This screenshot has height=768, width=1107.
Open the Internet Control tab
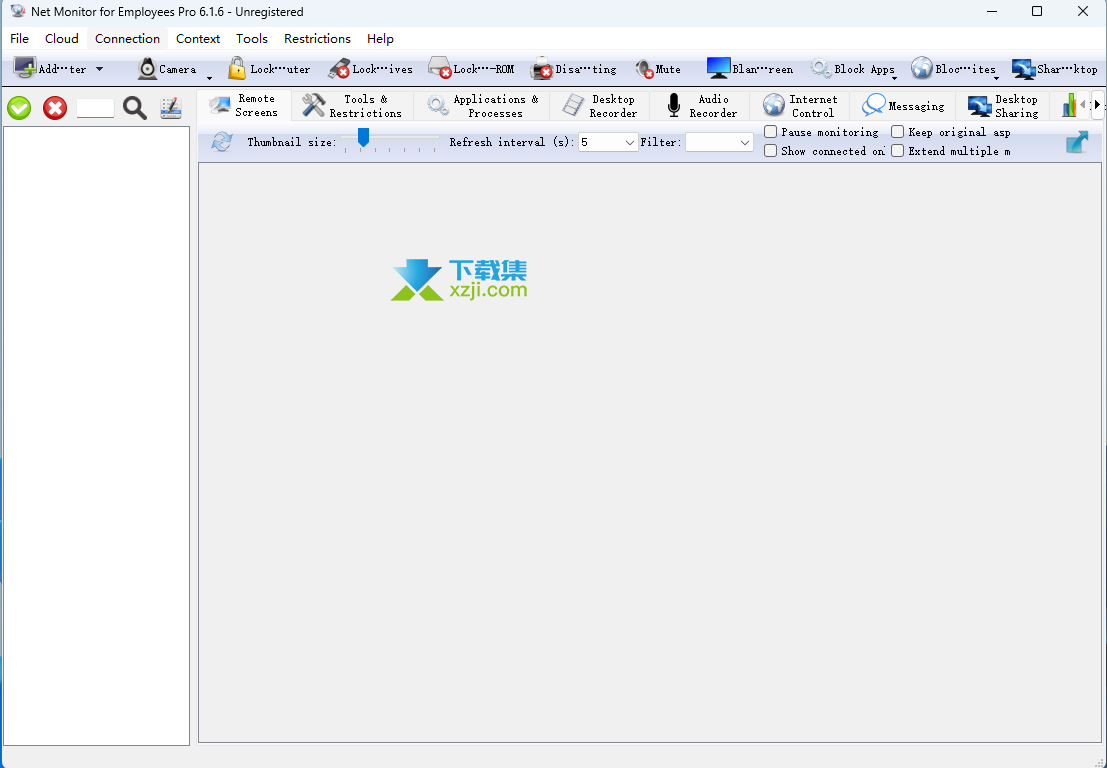click(800, 106)
